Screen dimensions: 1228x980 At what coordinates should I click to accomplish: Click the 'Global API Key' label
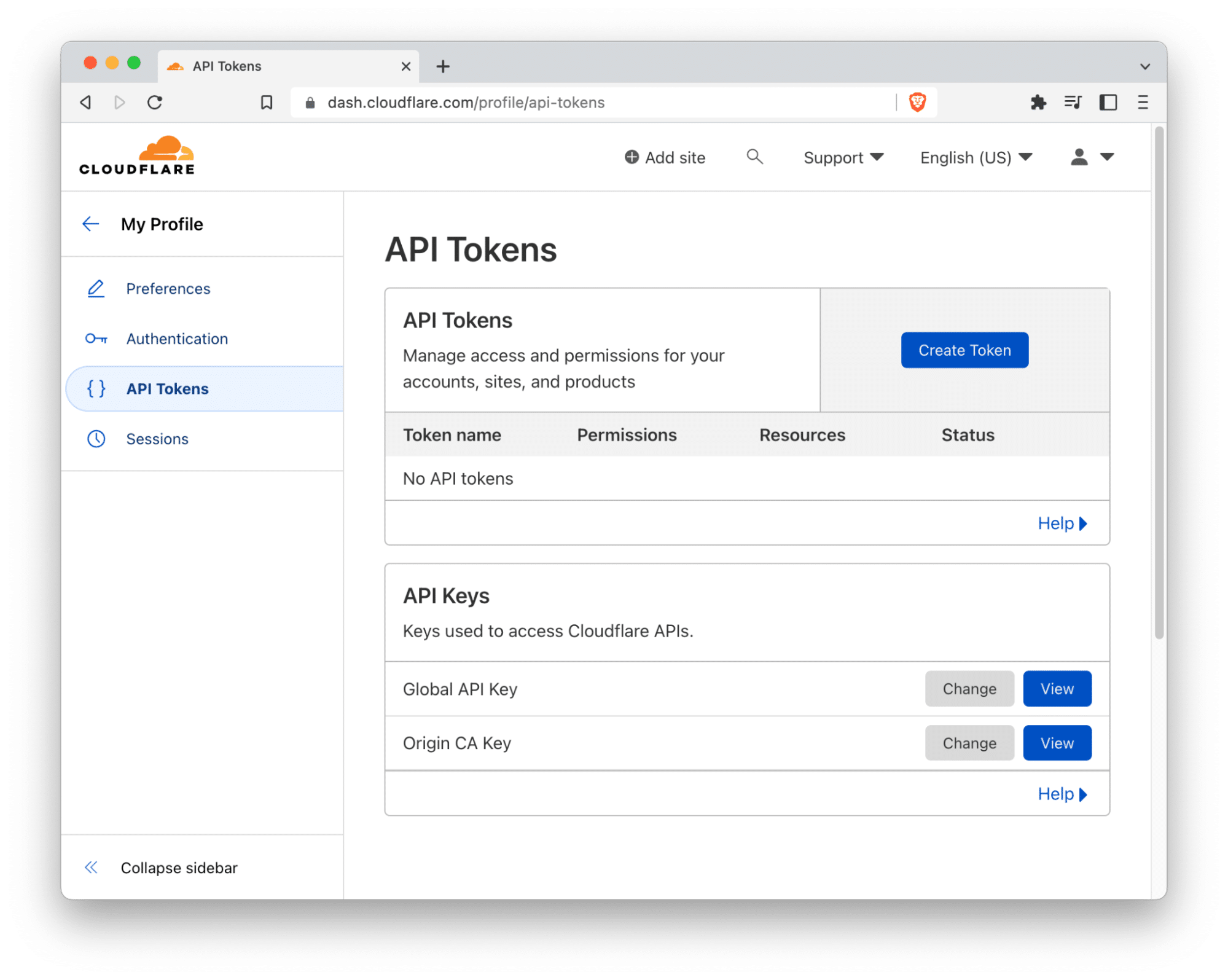click(x=460, y=689)
